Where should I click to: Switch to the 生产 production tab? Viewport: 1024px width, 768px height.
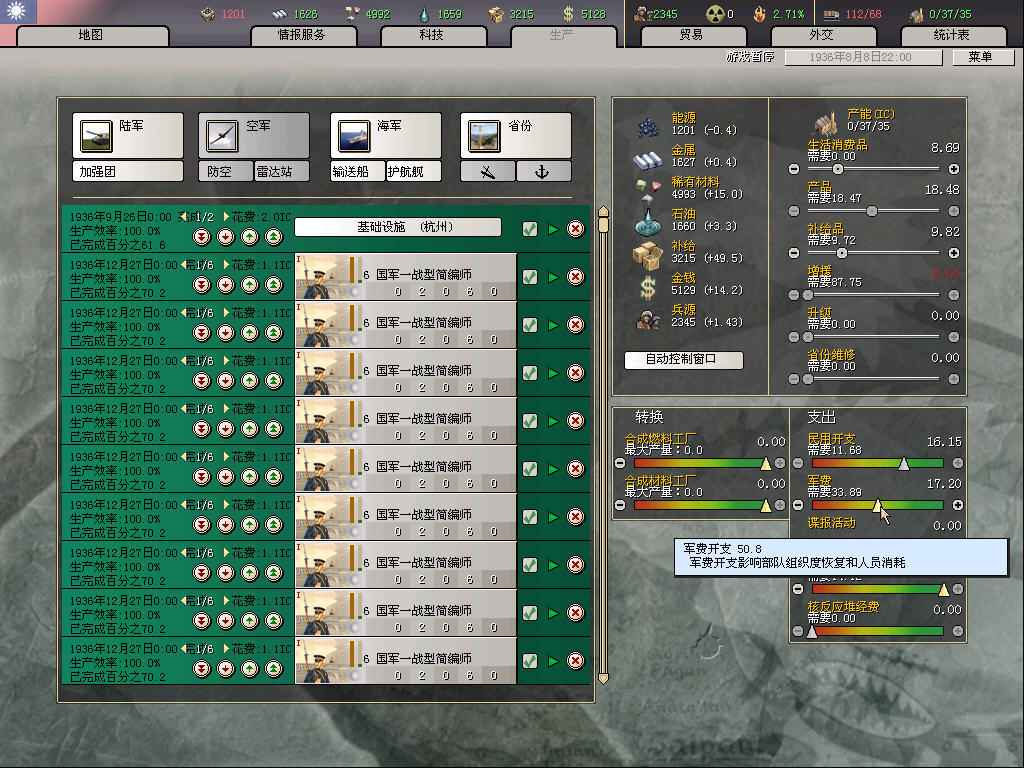[x=563, y=35]
